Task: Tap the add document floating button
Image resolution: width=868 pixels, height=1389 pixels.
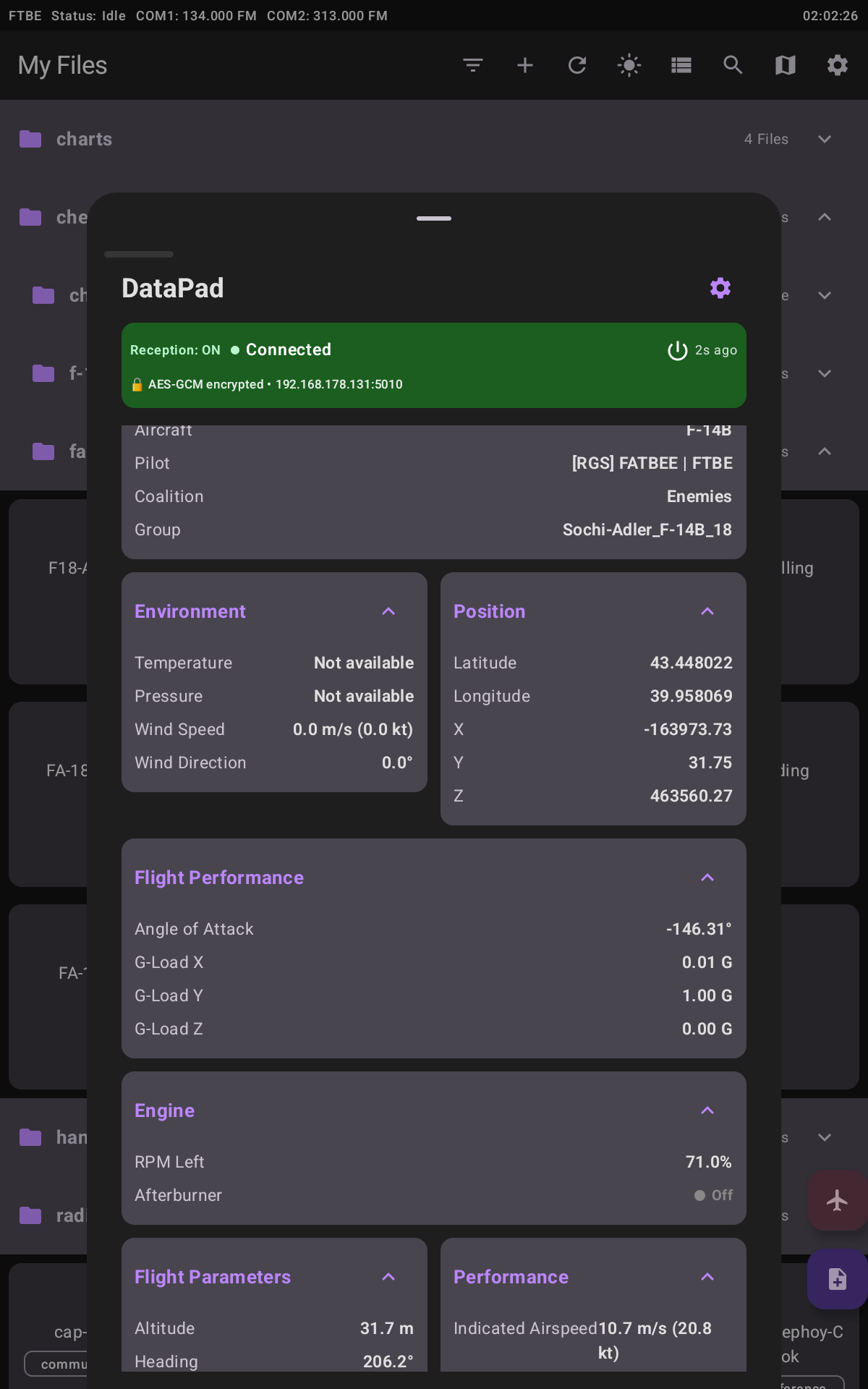Action: click(838, 1278)
